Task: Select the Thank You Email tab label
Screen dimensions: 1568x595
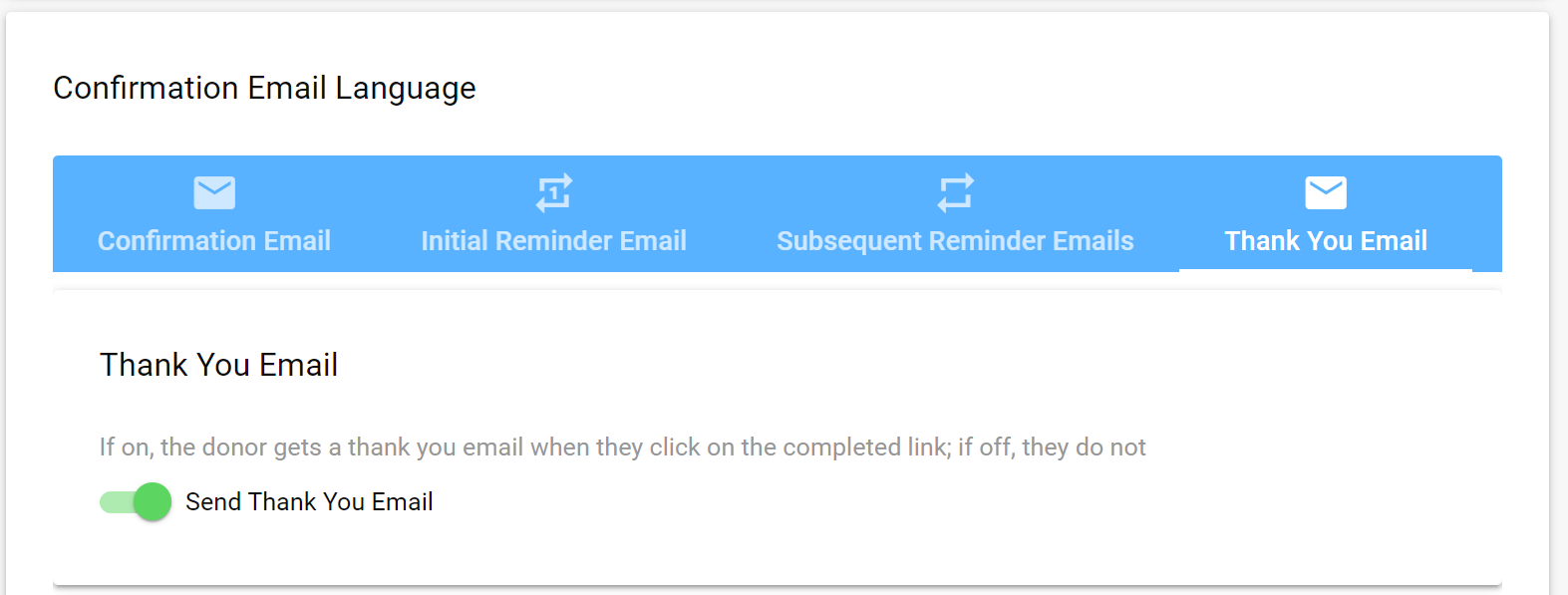Action: click(1326, 241)
